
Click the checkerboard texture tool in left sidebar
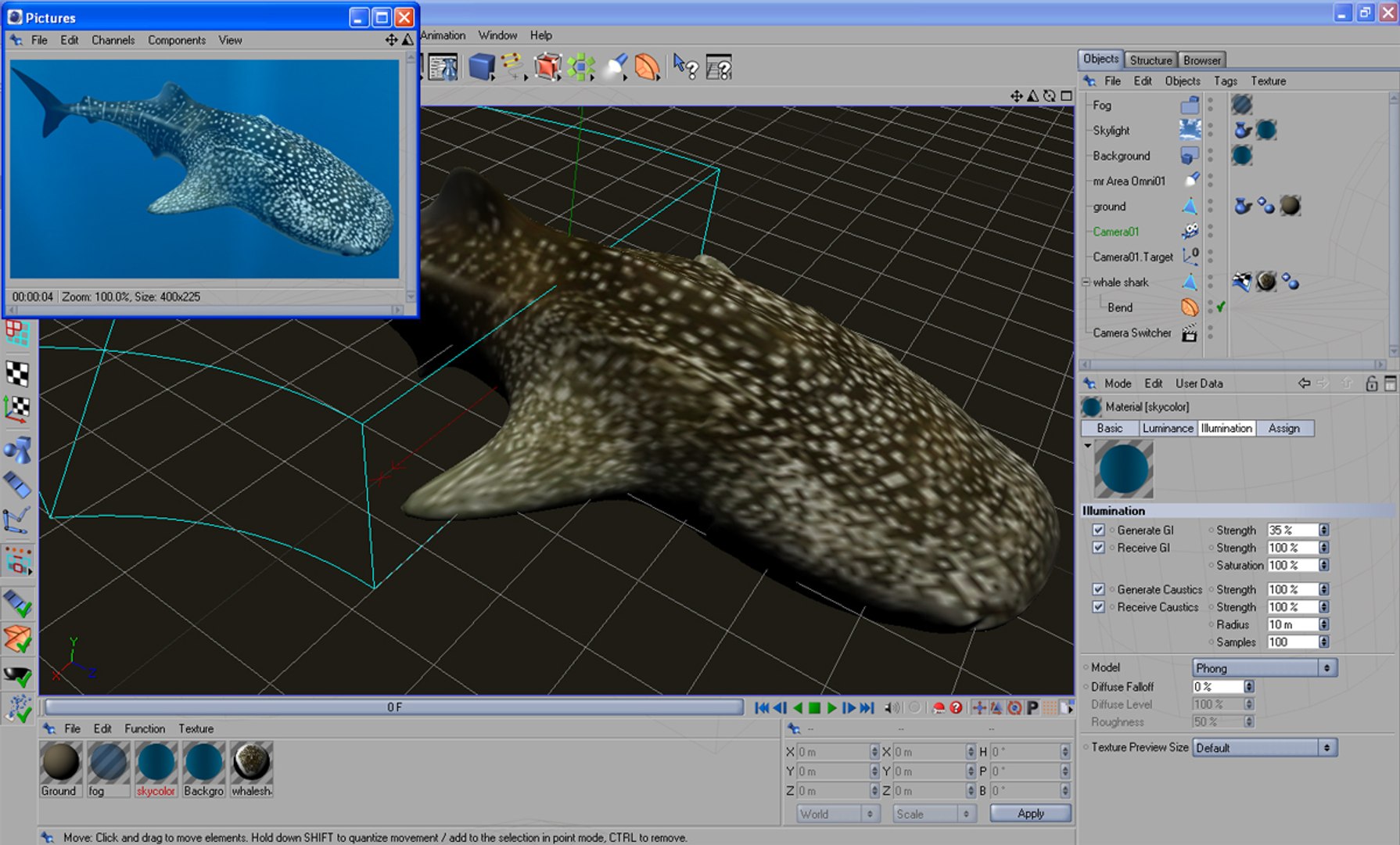tap(18, 374)
